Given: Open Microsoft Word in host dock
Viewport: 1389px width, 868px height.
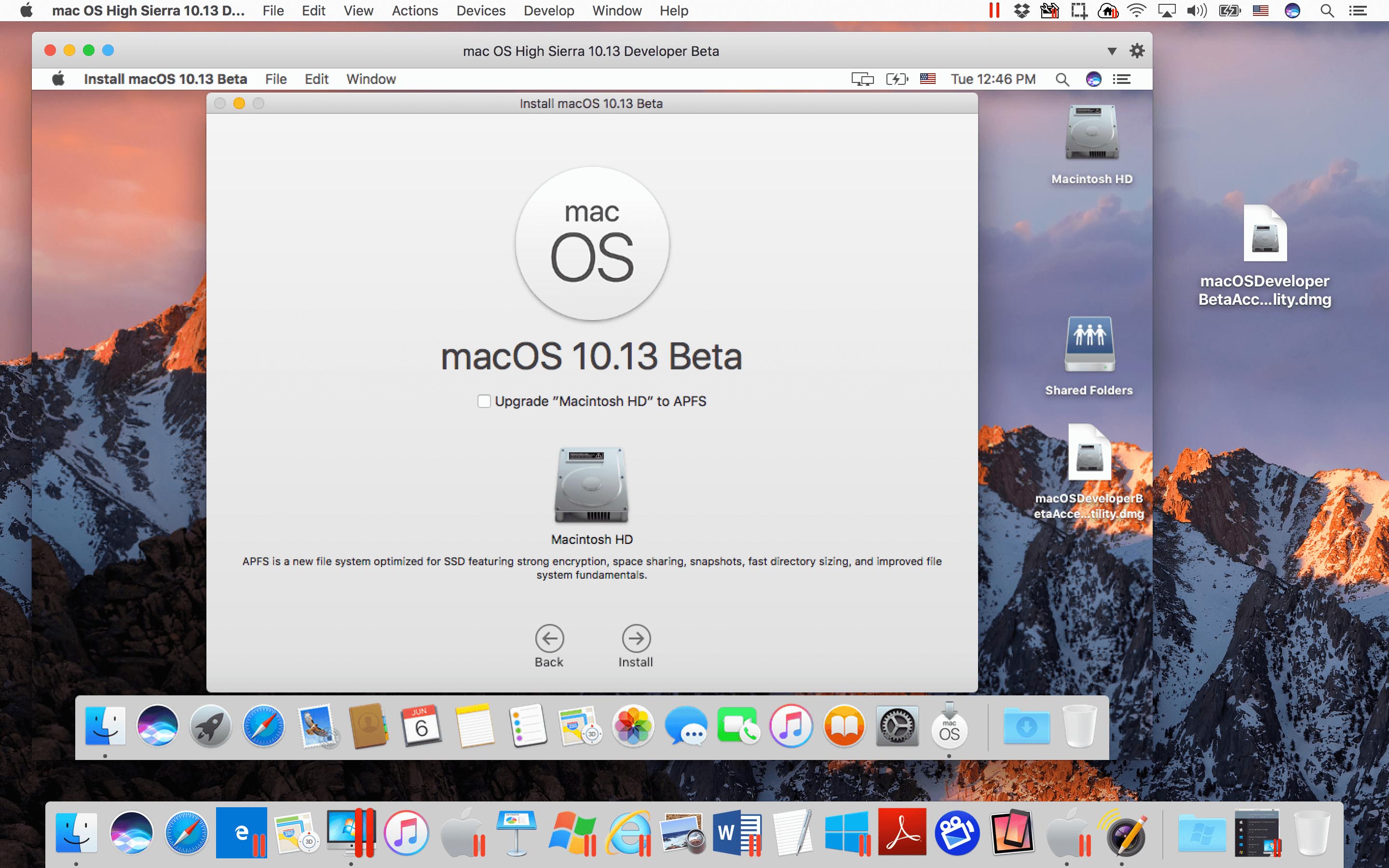Looking at the screenshot, I should click(x=737, y=832).
